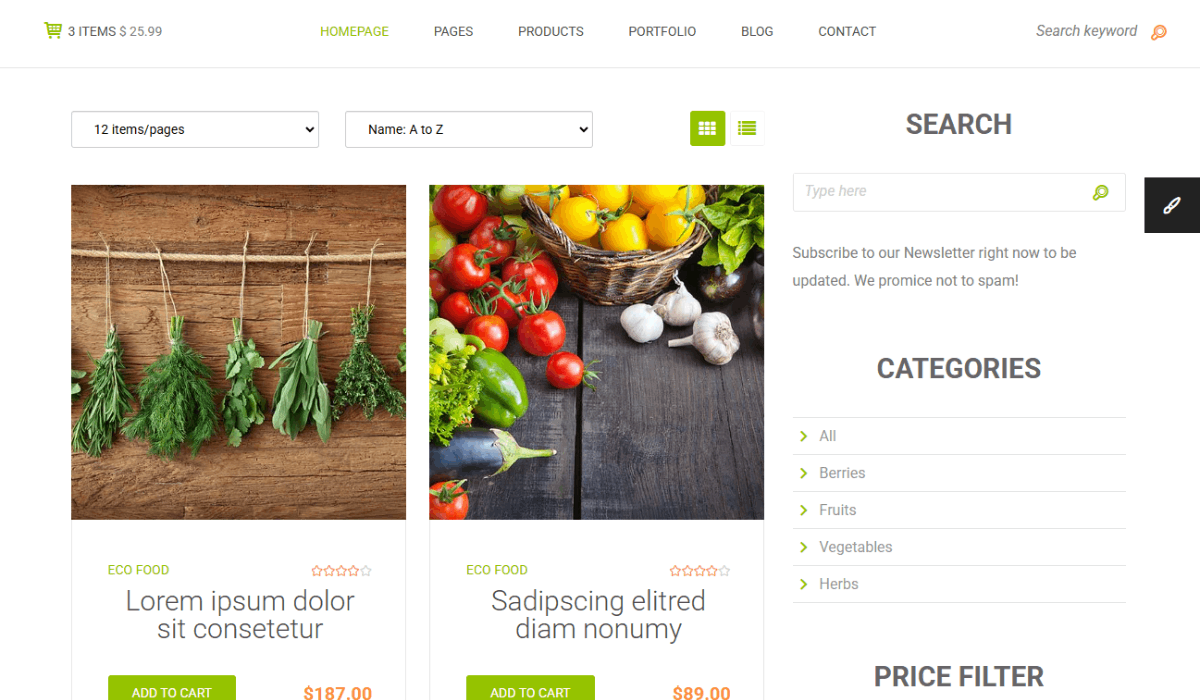Switch to list view layout
Screen dimensions: 1200x700
(x=747, y=128)
